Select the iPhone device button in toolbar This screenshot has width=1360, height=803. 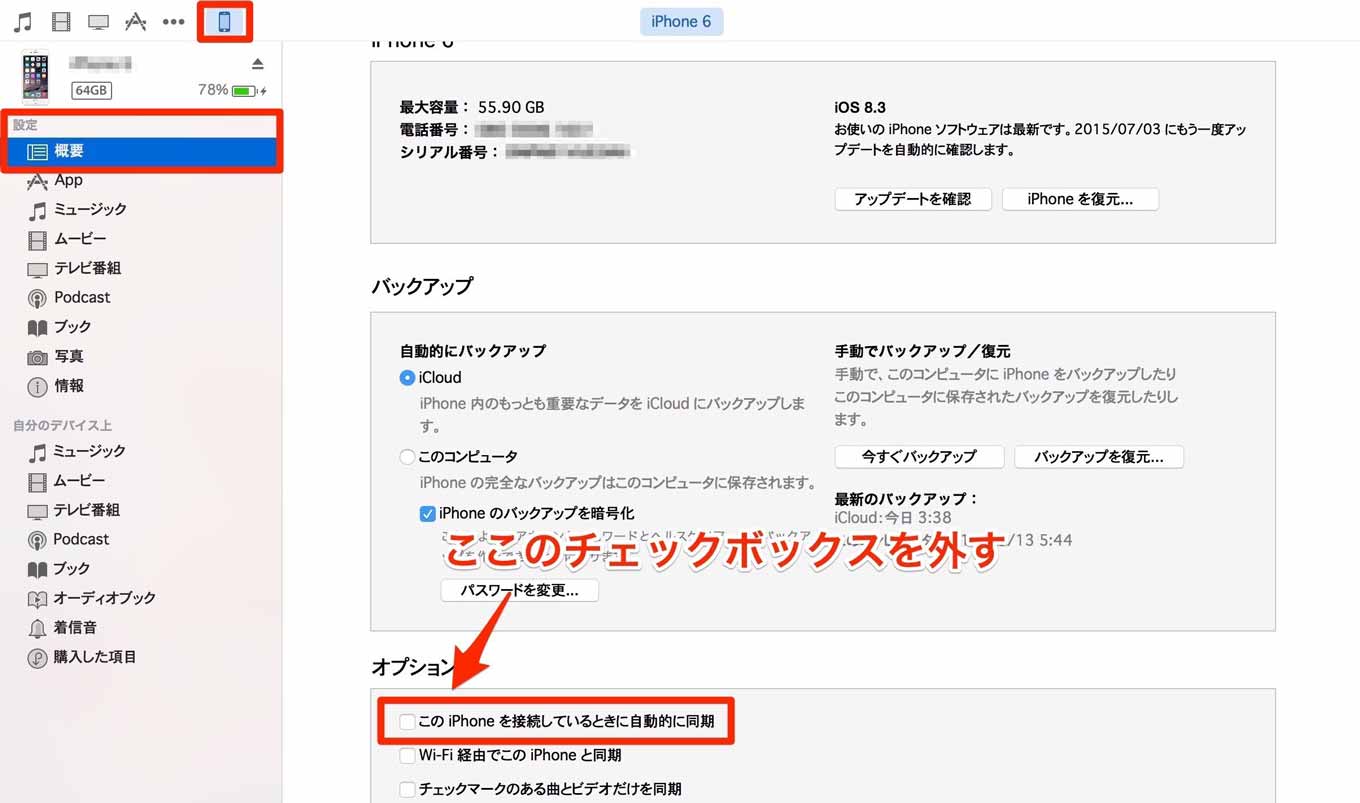coord(224,21)
